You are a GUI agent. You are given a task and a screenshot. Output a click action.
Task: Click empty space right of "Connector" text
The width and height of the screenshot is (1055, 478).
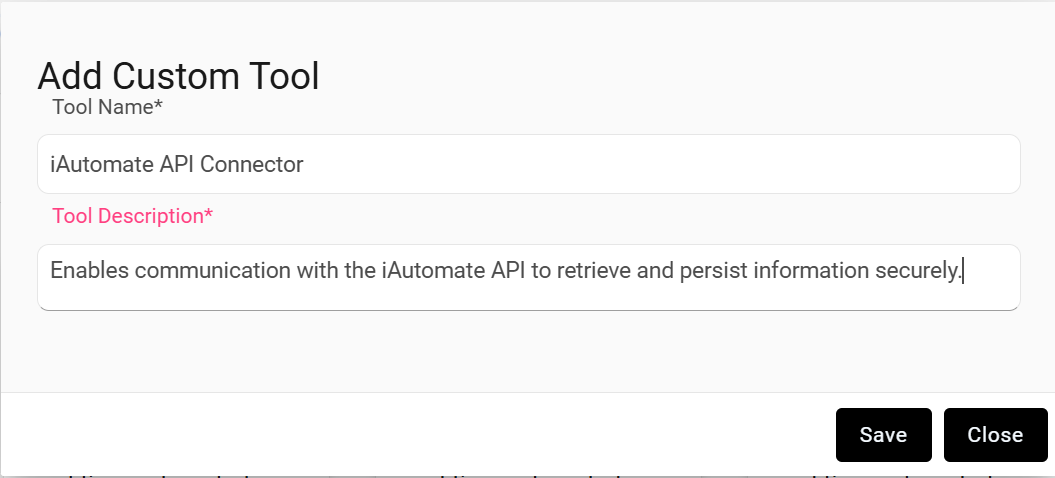click(650, 164)
